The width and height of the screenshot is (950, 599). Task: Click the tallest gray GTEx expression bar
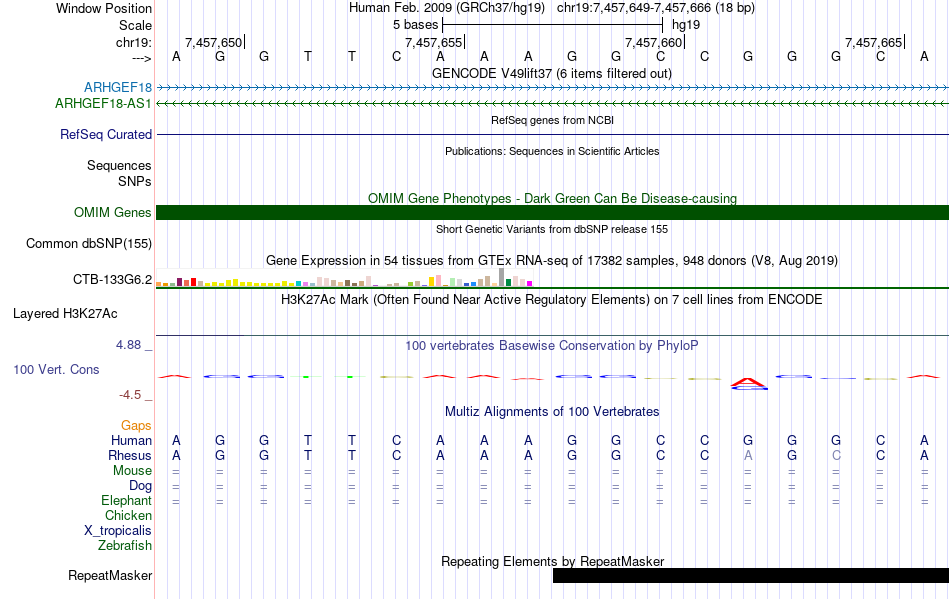(501, 277)
